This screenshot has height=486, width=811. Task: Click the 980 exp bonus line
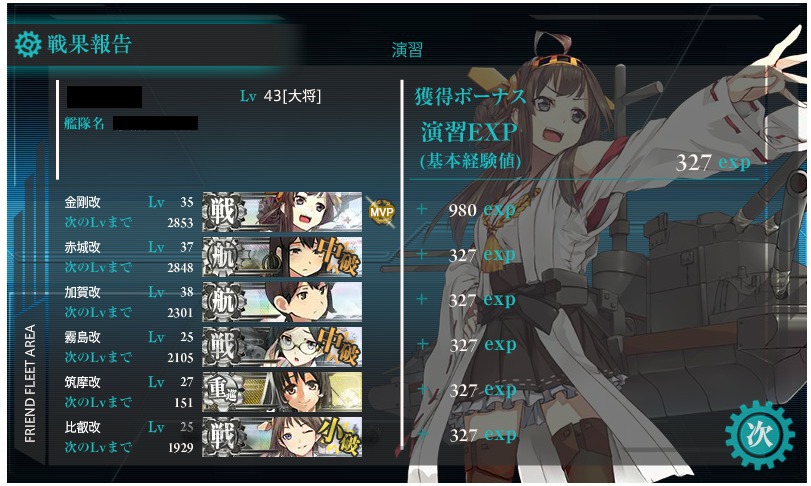482,210
